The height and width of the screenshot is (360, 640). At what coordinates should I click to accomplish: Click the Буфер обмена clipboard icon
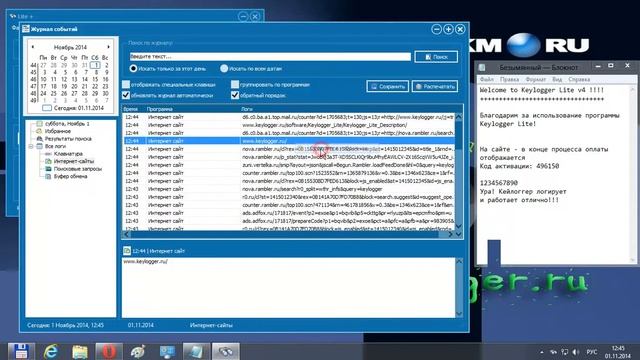[48, 176]
